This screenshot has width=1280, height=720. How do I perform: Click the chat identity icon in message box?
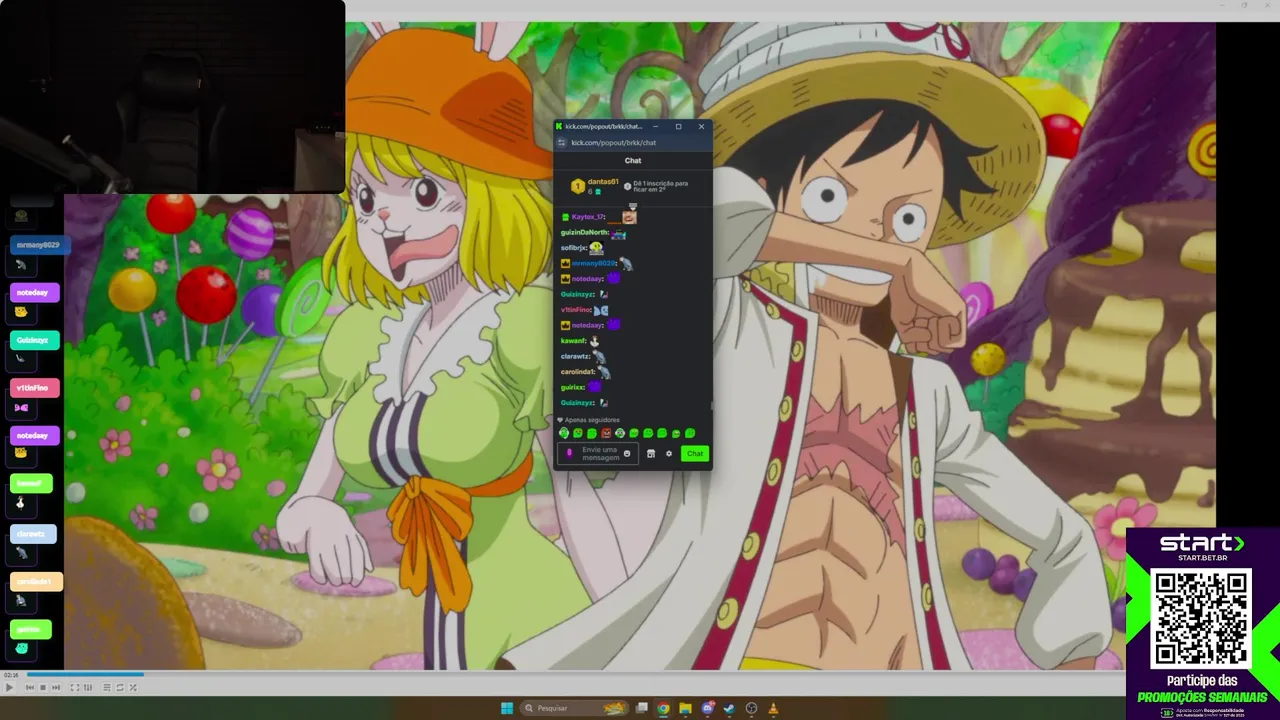coord(569,454)
